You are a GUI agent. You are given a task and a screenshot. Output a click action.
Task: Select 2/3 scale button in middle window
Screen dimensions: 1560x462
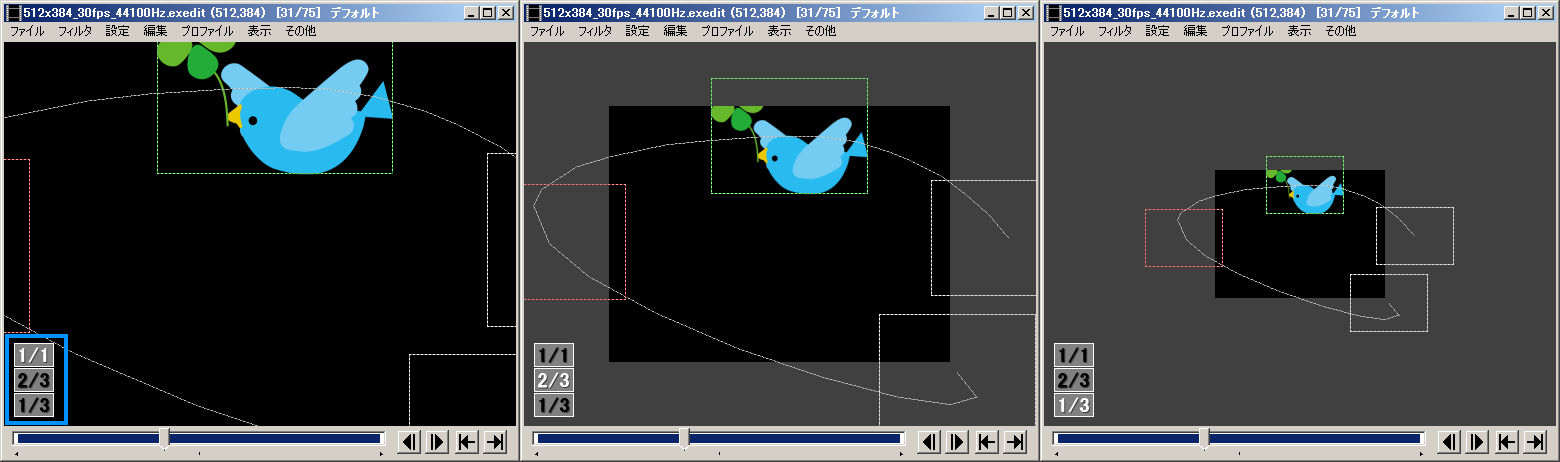pos(555,380)
